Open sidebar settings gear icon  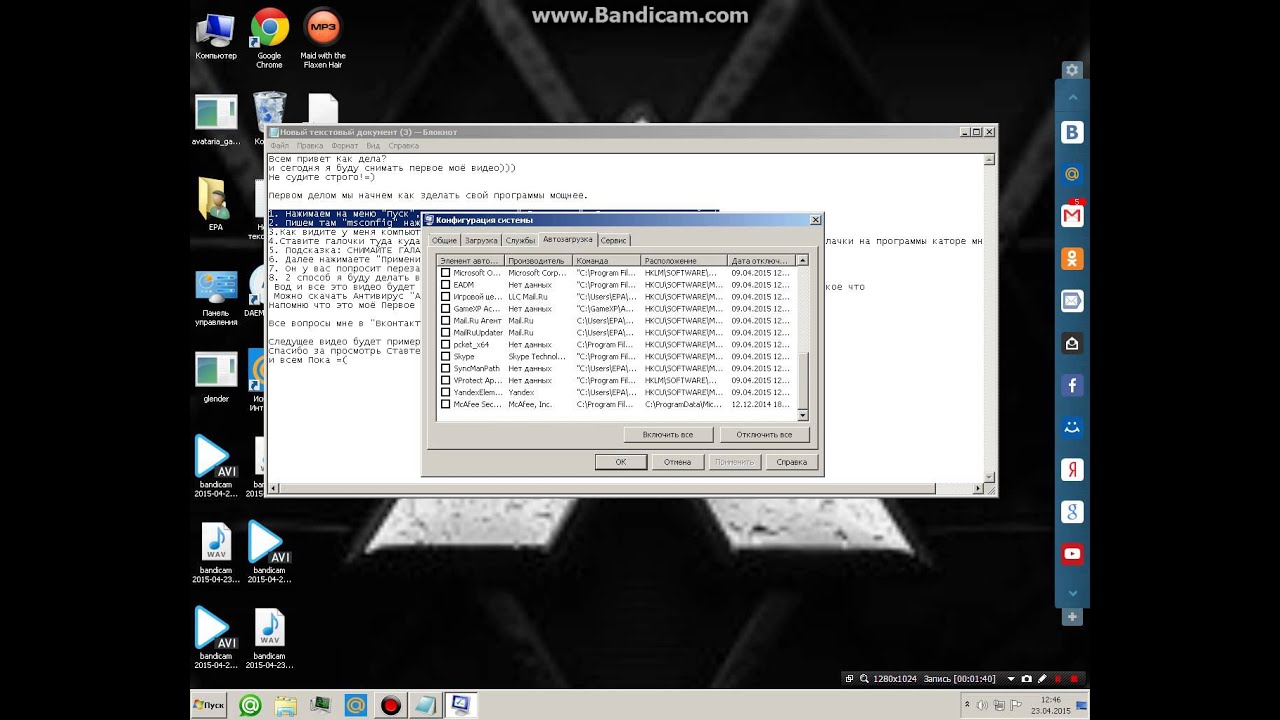pos(1072,70)
